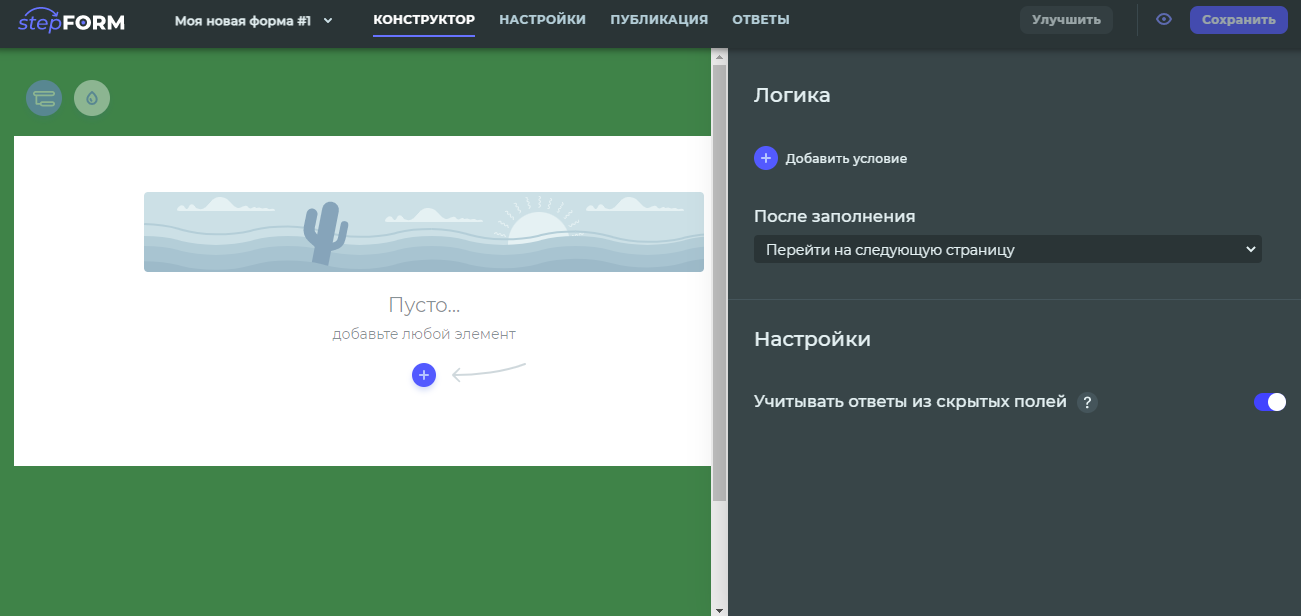Viewport: 1301px width, 616px height.
Task: Add a new element via the plus button
Action: [424, 375]
